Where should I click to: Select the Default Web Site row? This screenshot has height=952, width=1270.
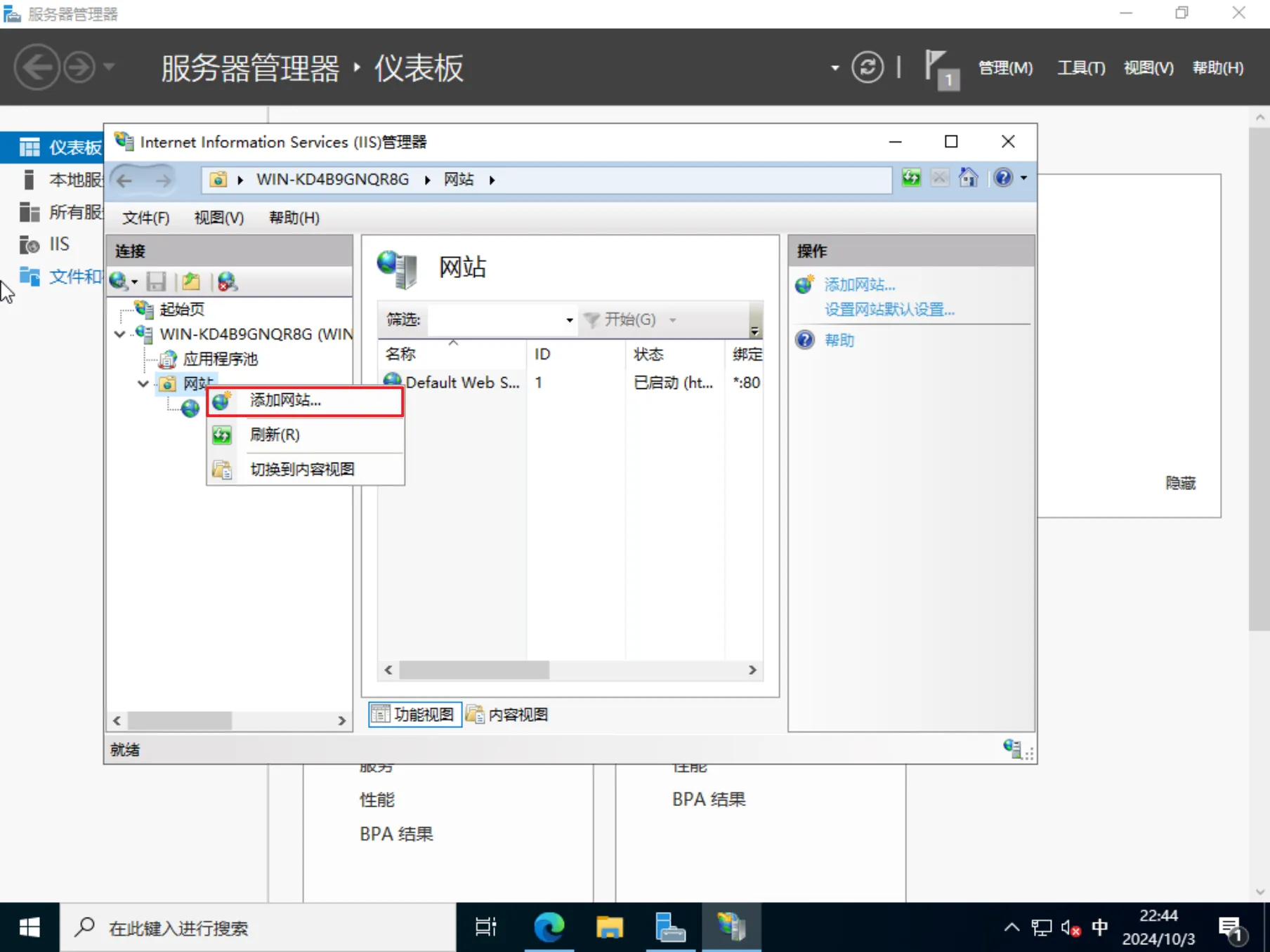click(570, 383)
